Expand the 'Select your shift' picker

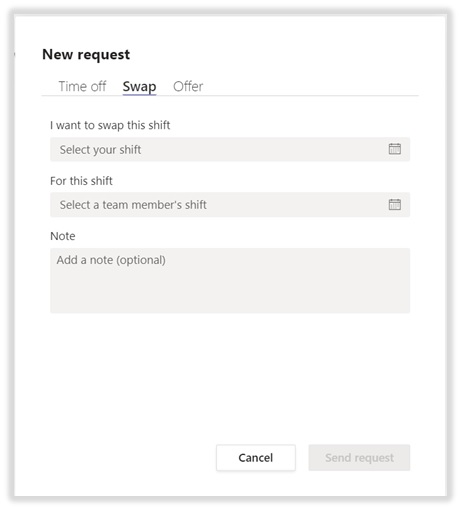[230, 149]
